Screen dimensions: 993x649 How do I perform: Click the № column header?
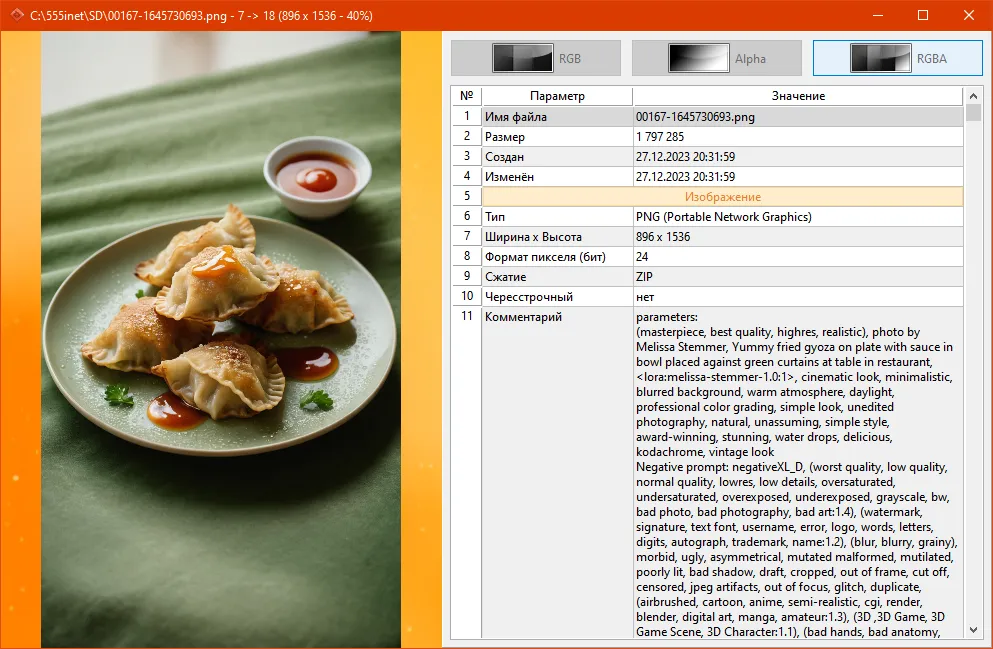(467, 96)
